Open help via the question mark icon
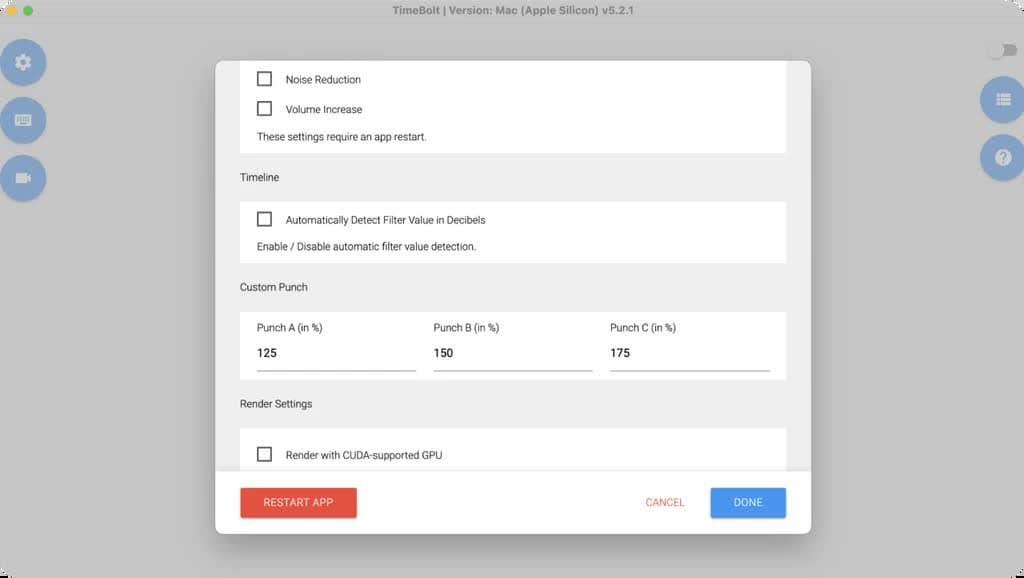Screen dimensions: 1024x578 point(1003,158)
